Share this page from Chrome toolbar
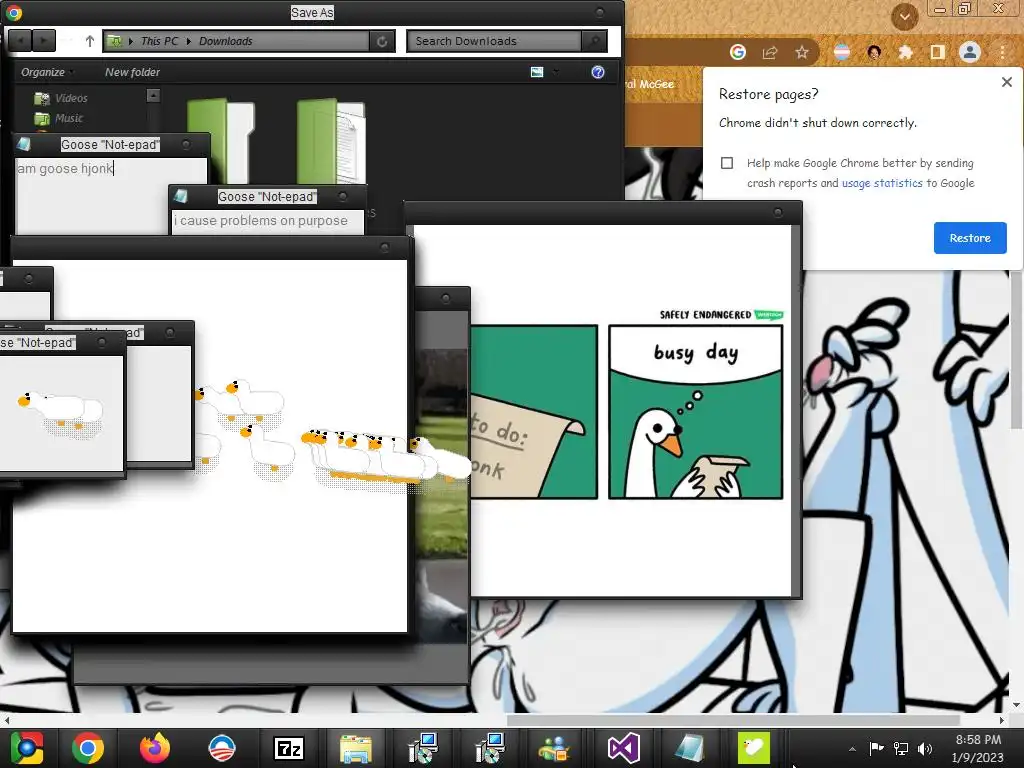 pyautogui.click(x=770, y=52)
